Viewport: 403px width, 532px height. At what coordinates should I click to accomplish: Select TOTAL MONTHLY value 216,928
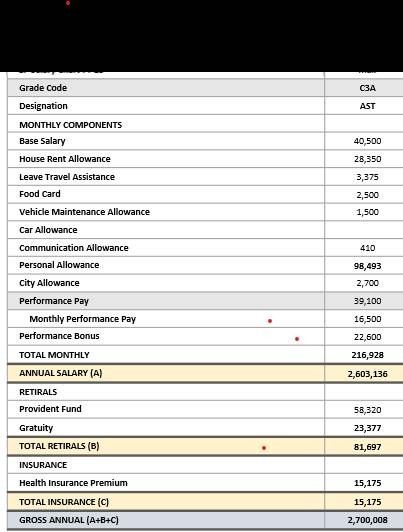367,355
